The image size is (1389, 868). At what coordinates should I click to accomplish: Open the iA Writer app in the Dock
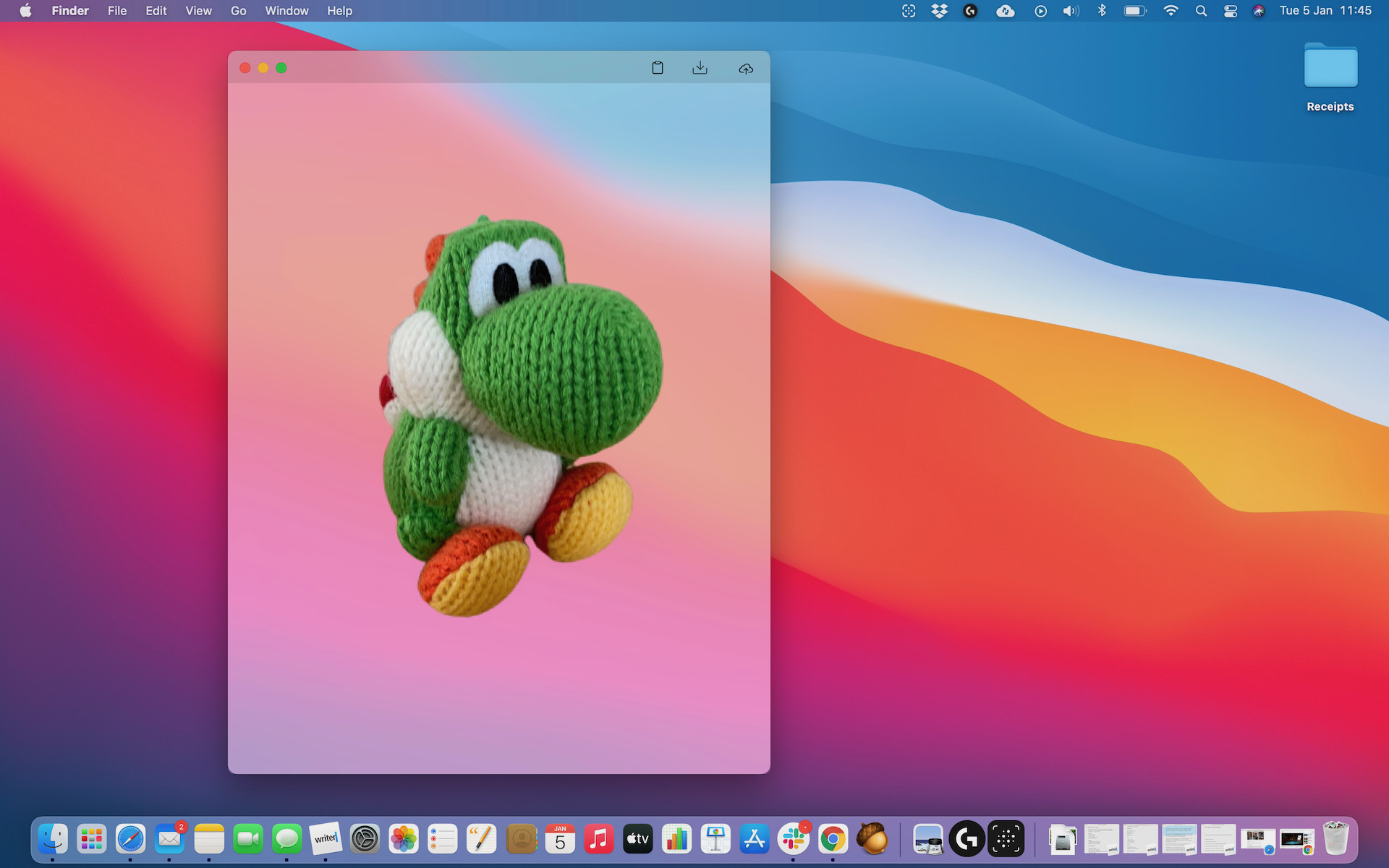click(326, 838)
